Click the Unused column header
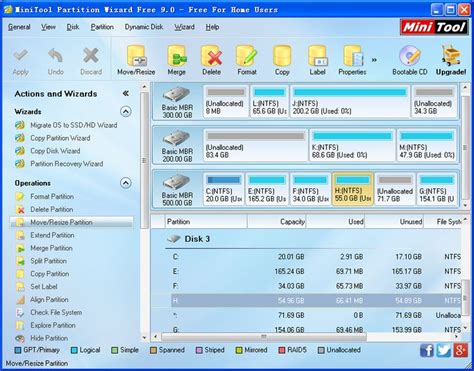Image resolution: width=474 pixels, height=371 pixels. [394, 222]
